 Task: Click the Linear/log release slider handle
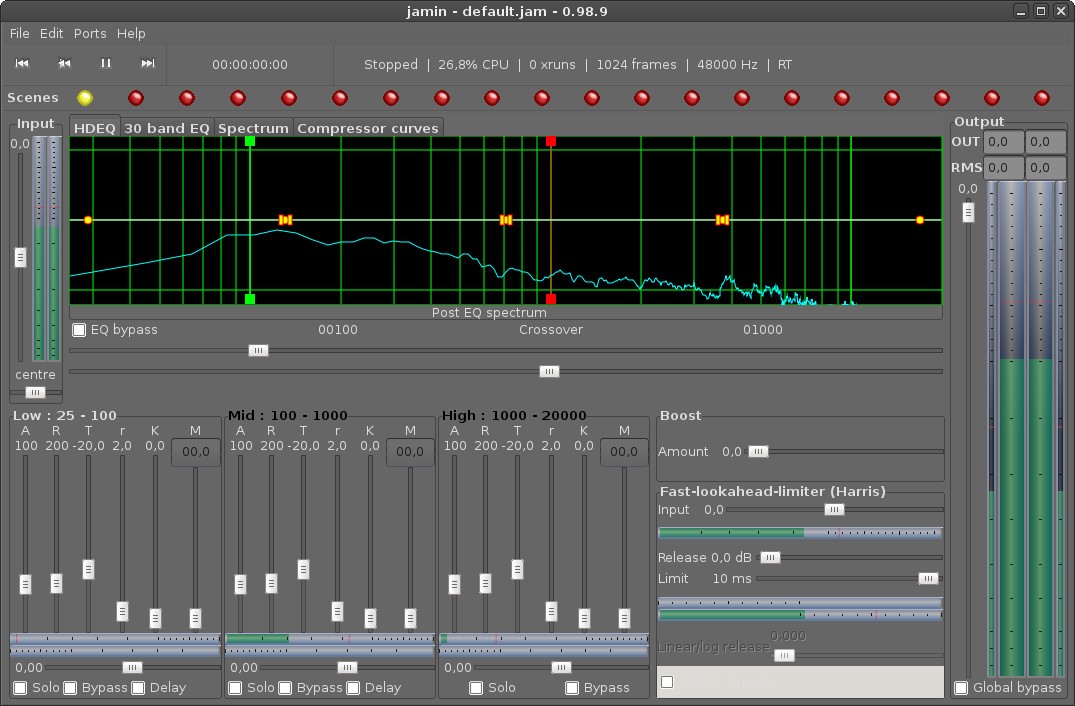pos(784,656)
